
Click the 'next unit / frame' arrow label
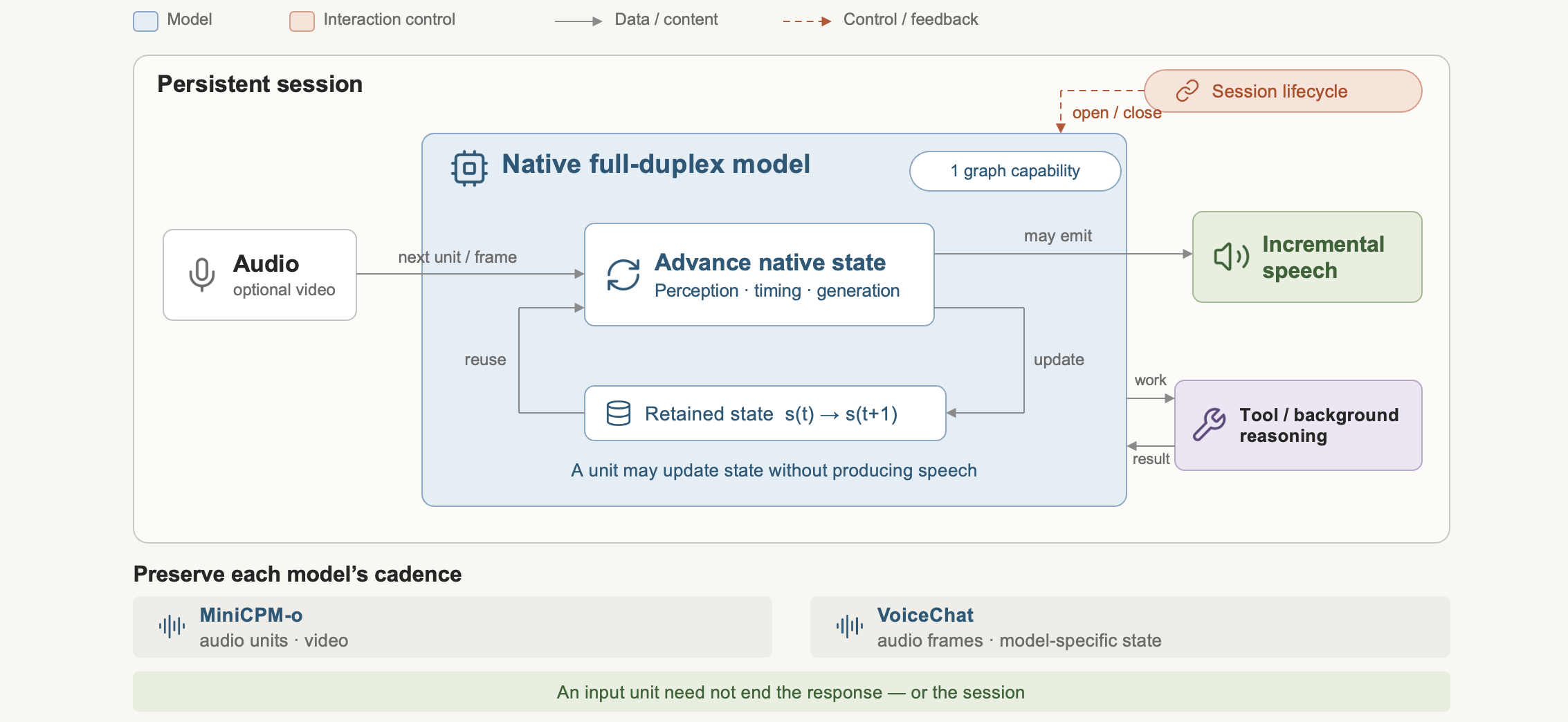tap(457, 257)
